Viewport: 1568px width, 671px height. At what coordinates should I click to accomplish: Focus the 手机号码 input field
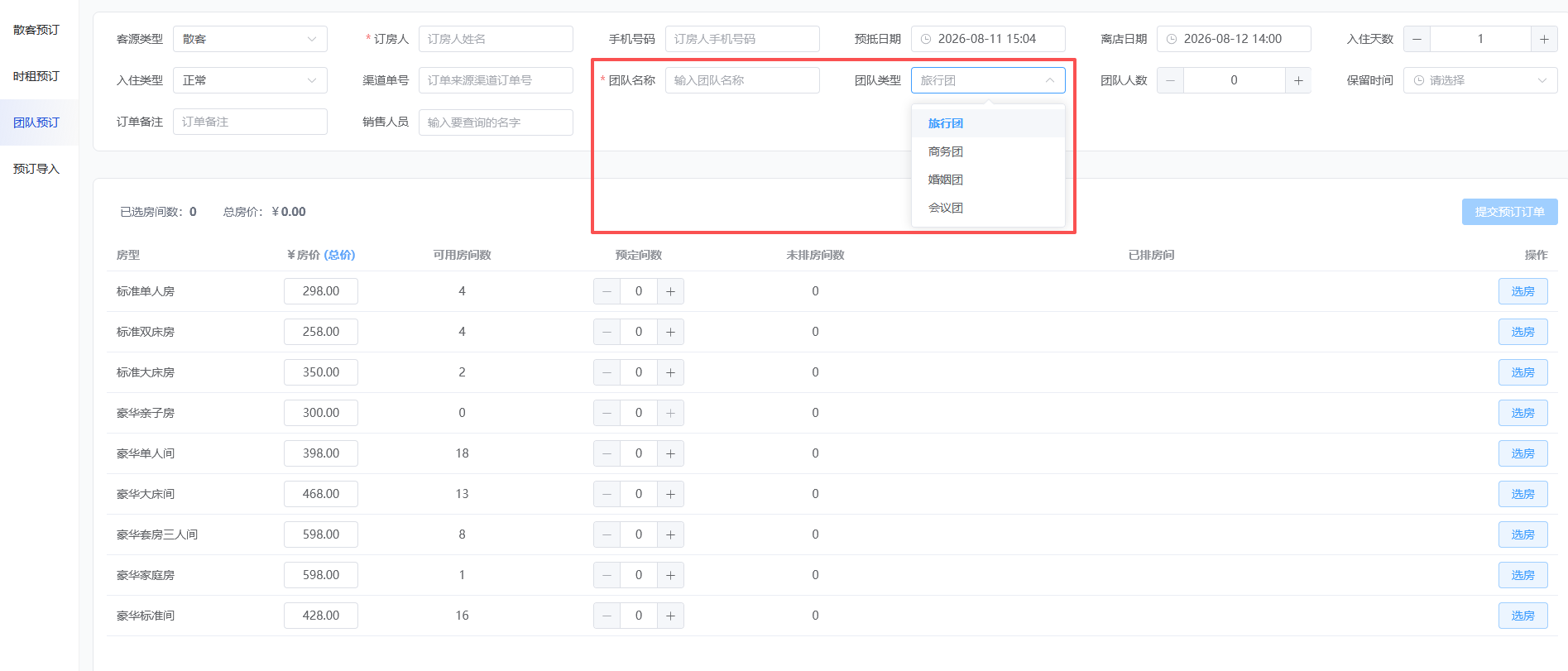click(x=742, y=39)
